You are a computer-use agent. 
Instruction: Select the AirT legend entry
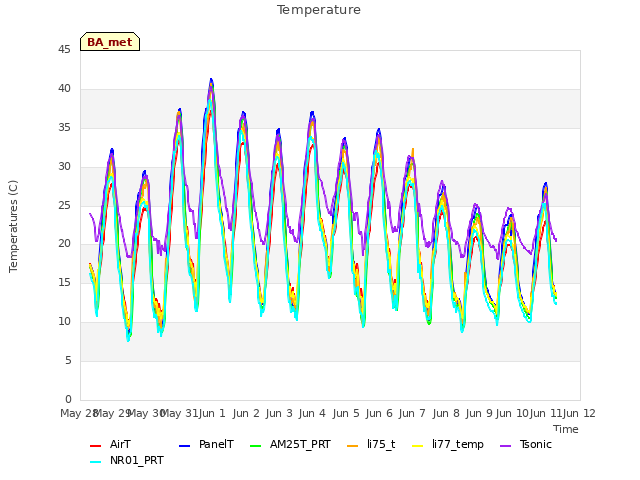pyautogui.click(x=110, y=444)
